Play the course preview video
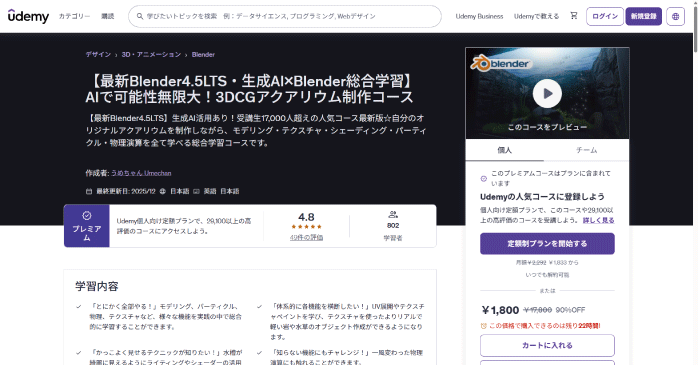Screen dimensions: 698x365 [x=547, y=93]
